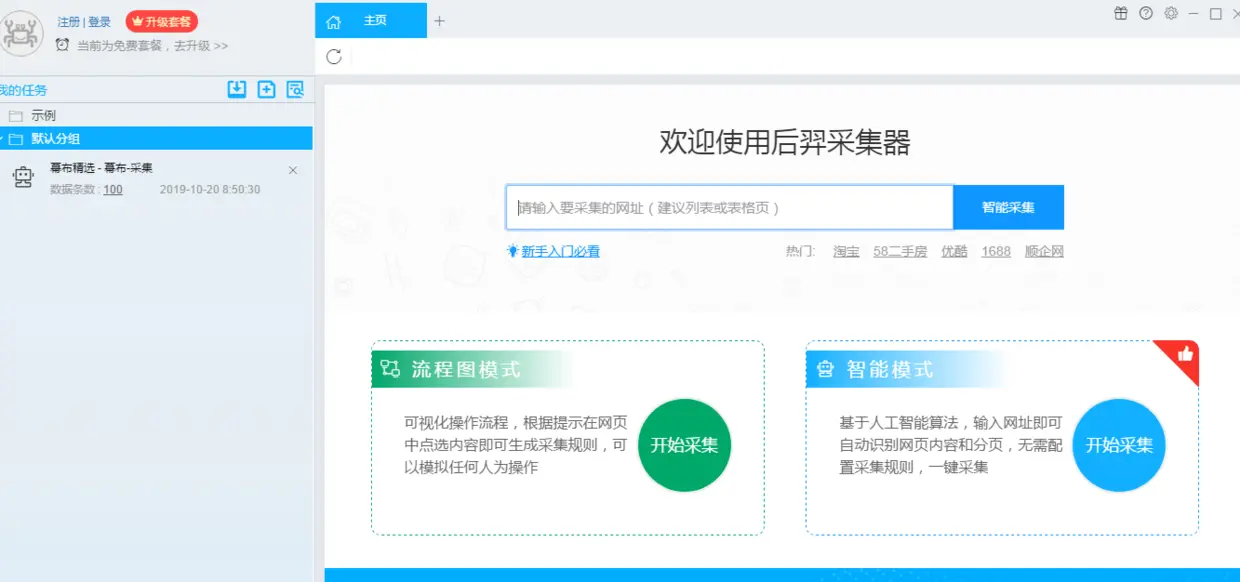Click the smart mode robot icon
This screenshot has width=1240, height=582.
[825, 369]
